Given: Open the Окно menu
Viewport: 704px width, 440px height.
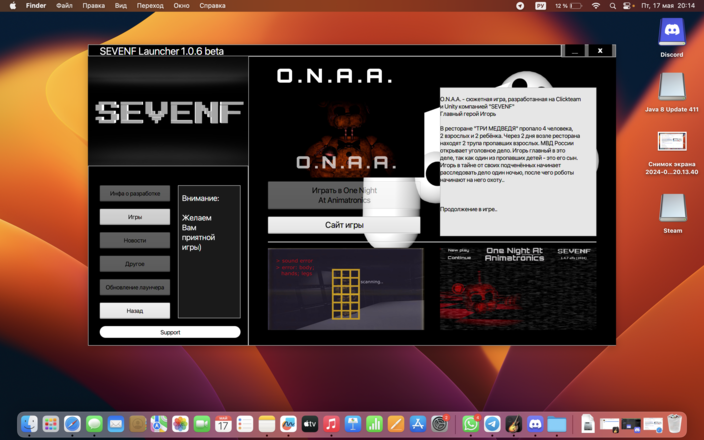Looking at the screenshot, I should tap(181, 6).
